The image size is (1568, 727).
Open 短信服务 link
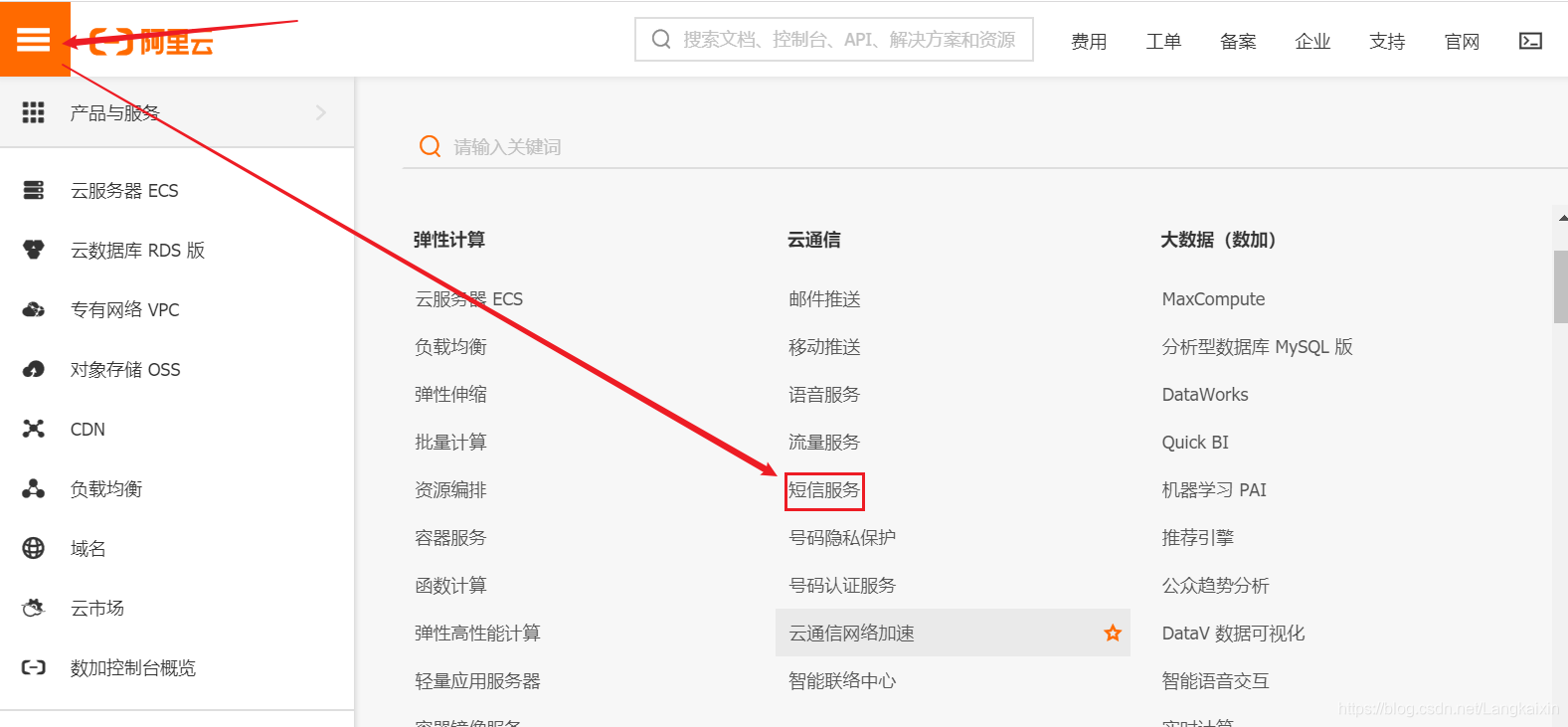(x=824, y=490)
